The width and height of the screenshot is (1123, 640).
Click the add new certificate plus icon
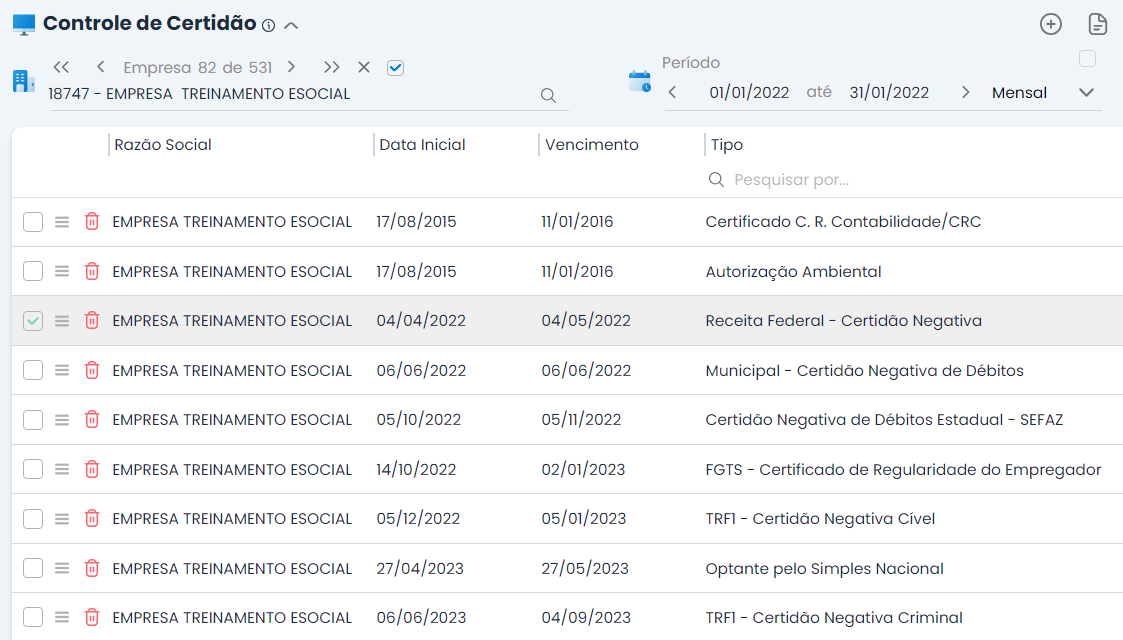click(x=1050, y=25)
